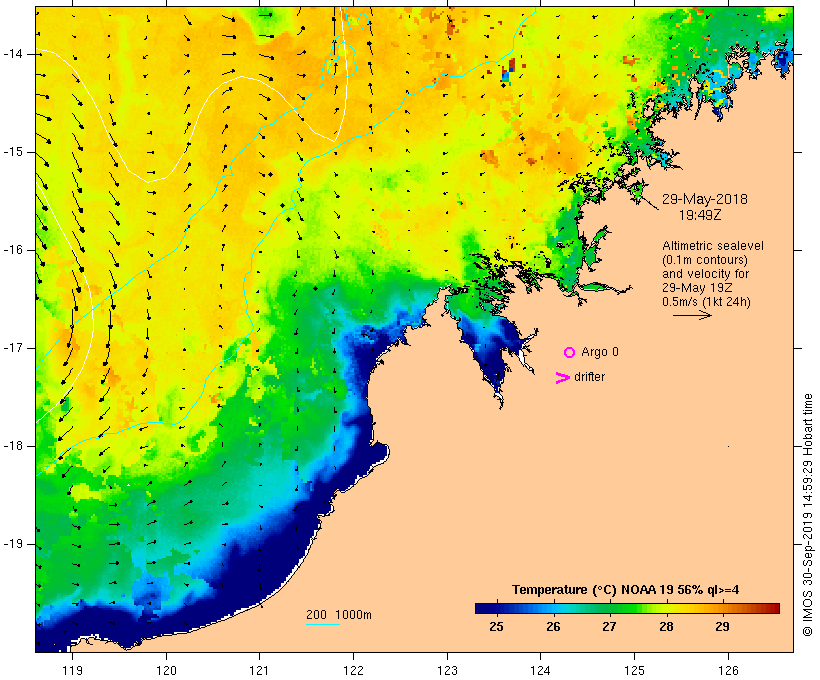Click the '29-May-2018' date label
The width and height of the screenshot is (820, 680).
(704, 199)
